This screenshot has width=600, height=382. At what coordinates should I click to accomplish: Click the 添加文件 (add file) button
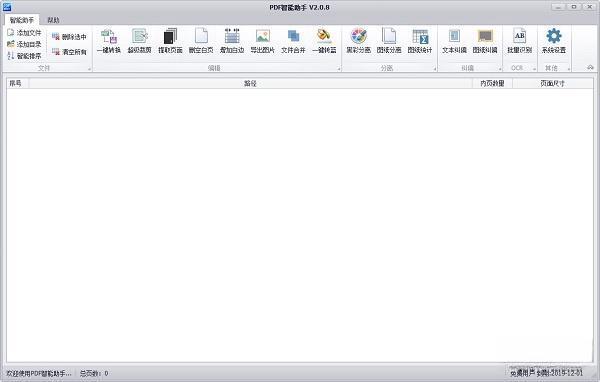24,33
